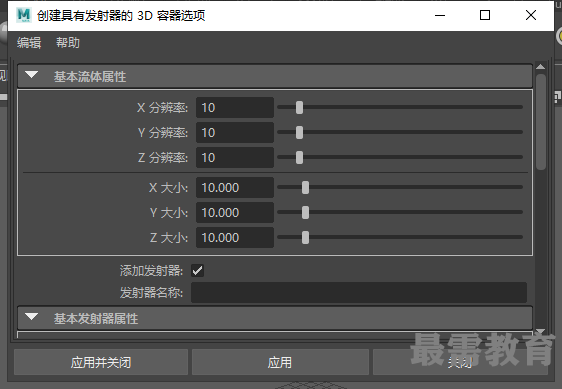Click the Y 大小 slider handle

tap(305, 212)
